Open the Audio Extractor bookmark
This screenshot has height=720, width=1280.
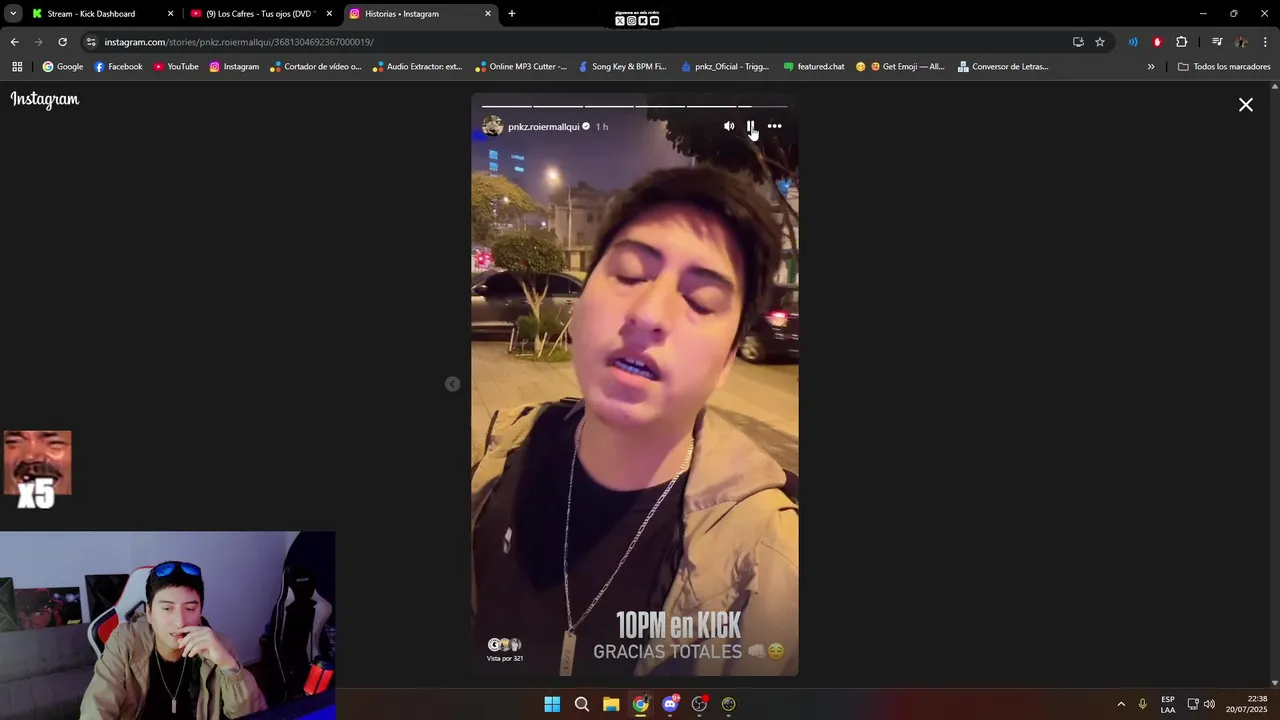417,67
